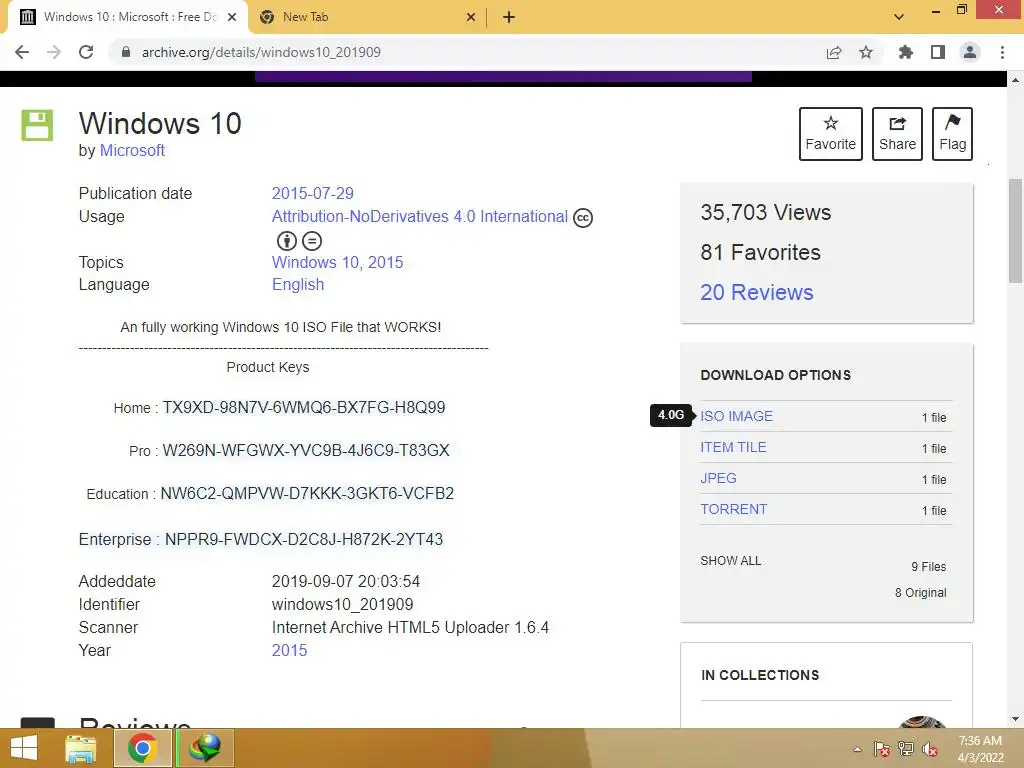Click the Chrome taskbar icon

[142, 748]
